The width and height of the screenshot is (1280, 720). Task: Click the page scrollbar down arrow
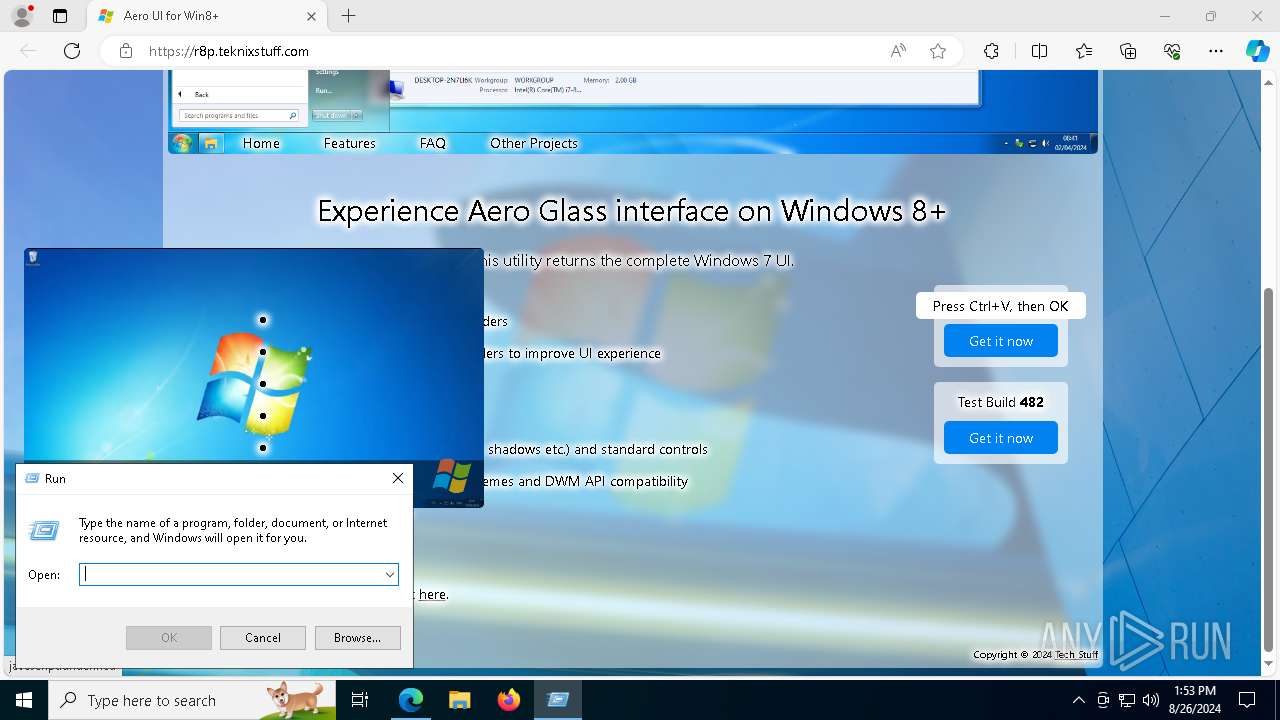pyautogui.click(x=1269, y=664)
